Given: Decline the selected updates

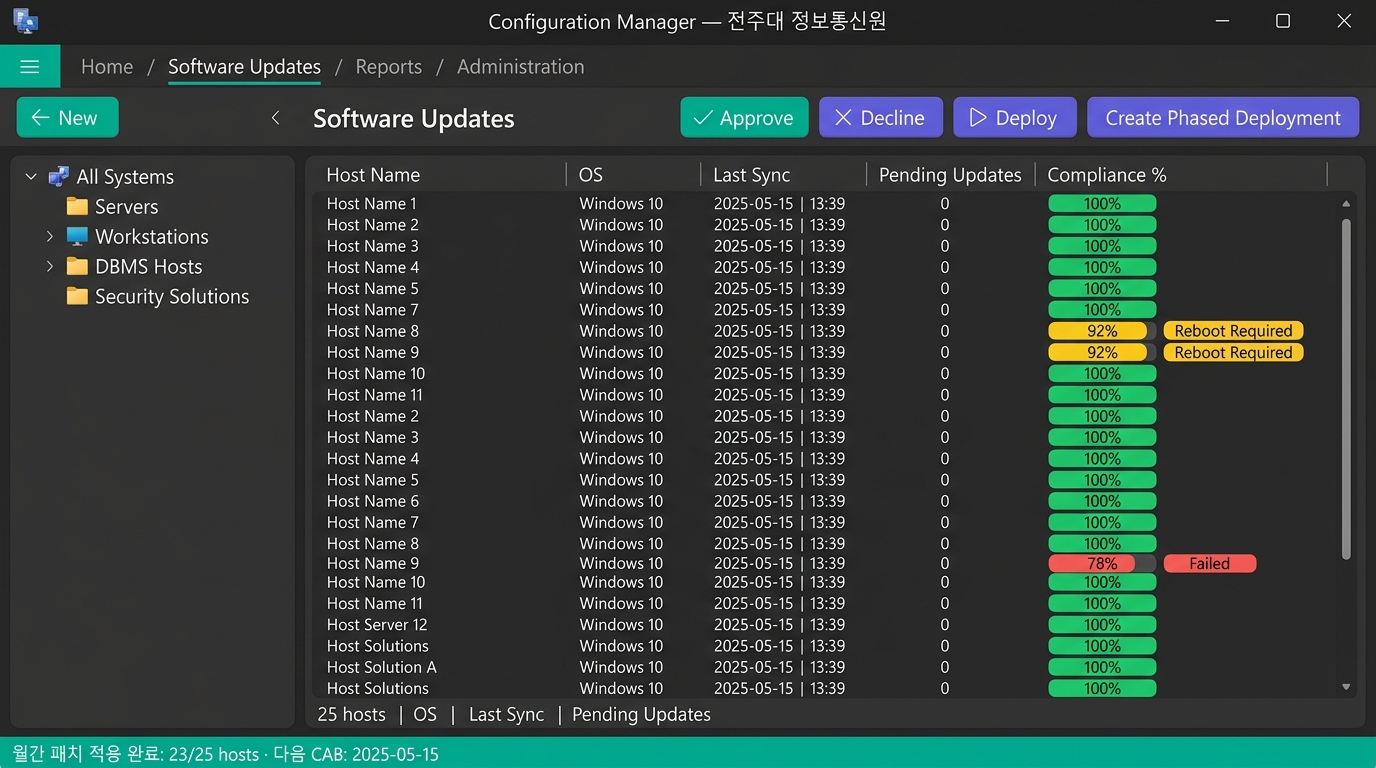Looking at the screenshot, I should tap(880, 117).
